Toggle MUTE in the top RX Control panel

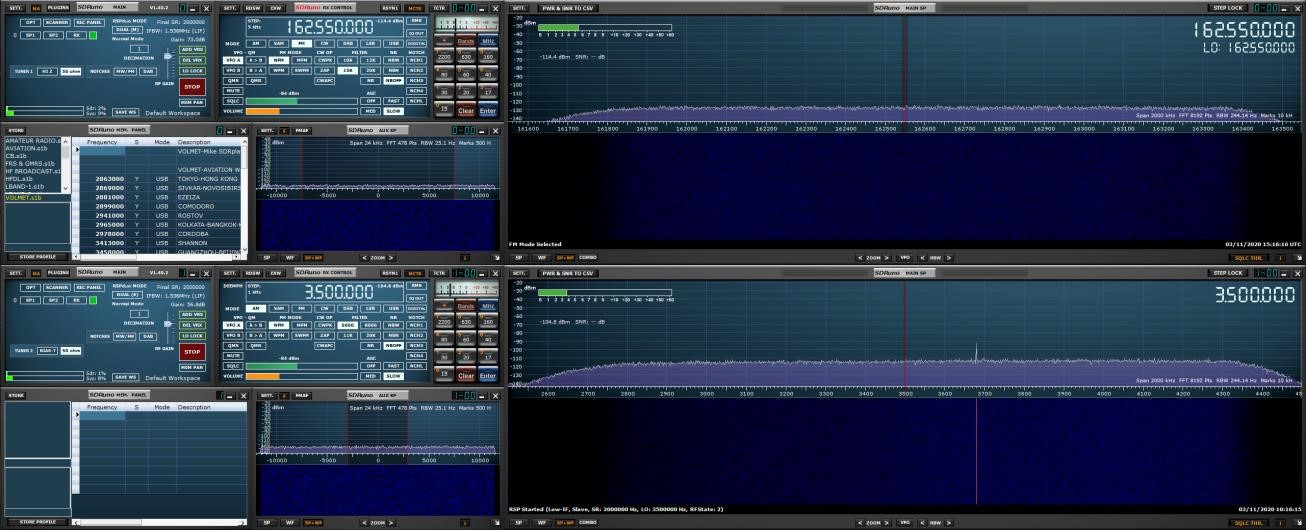pos(232,90)
